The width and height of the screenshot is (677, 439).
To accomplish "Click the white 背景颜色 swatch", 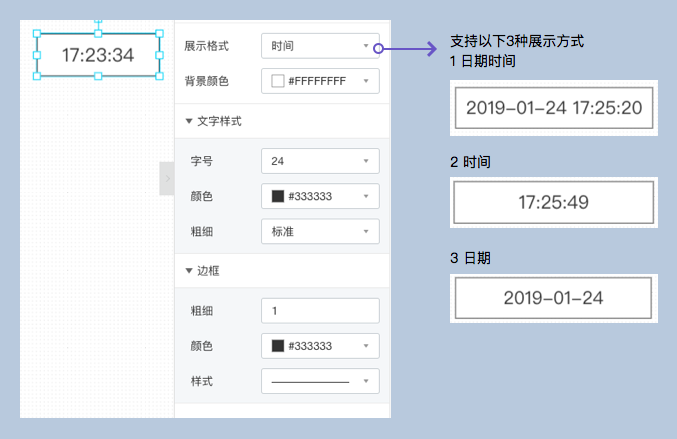I will point(278,81).
